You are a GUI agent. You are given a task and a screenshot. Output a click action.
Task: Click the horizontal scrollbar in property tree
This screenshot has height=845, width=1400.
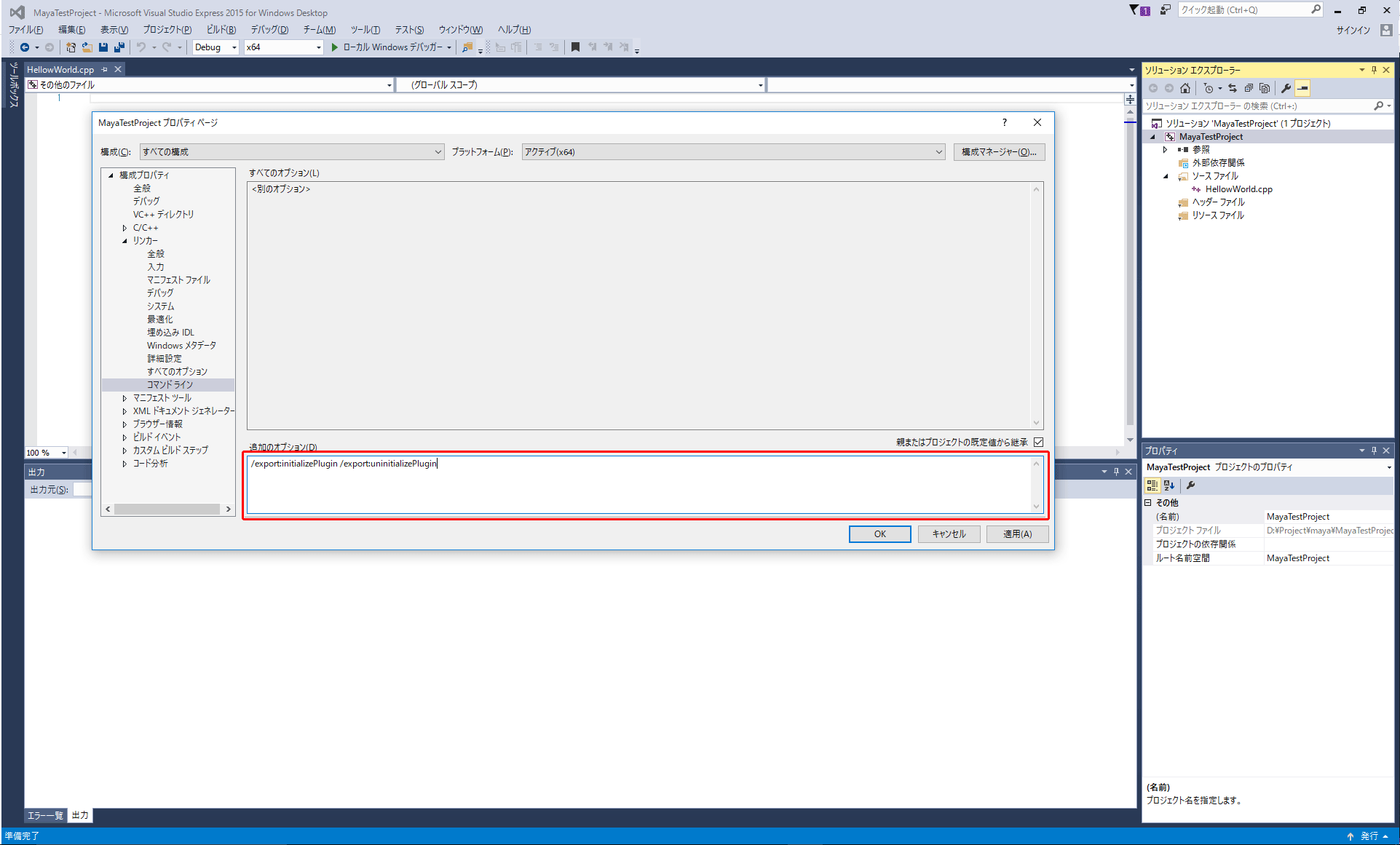(x=167, y=509)
